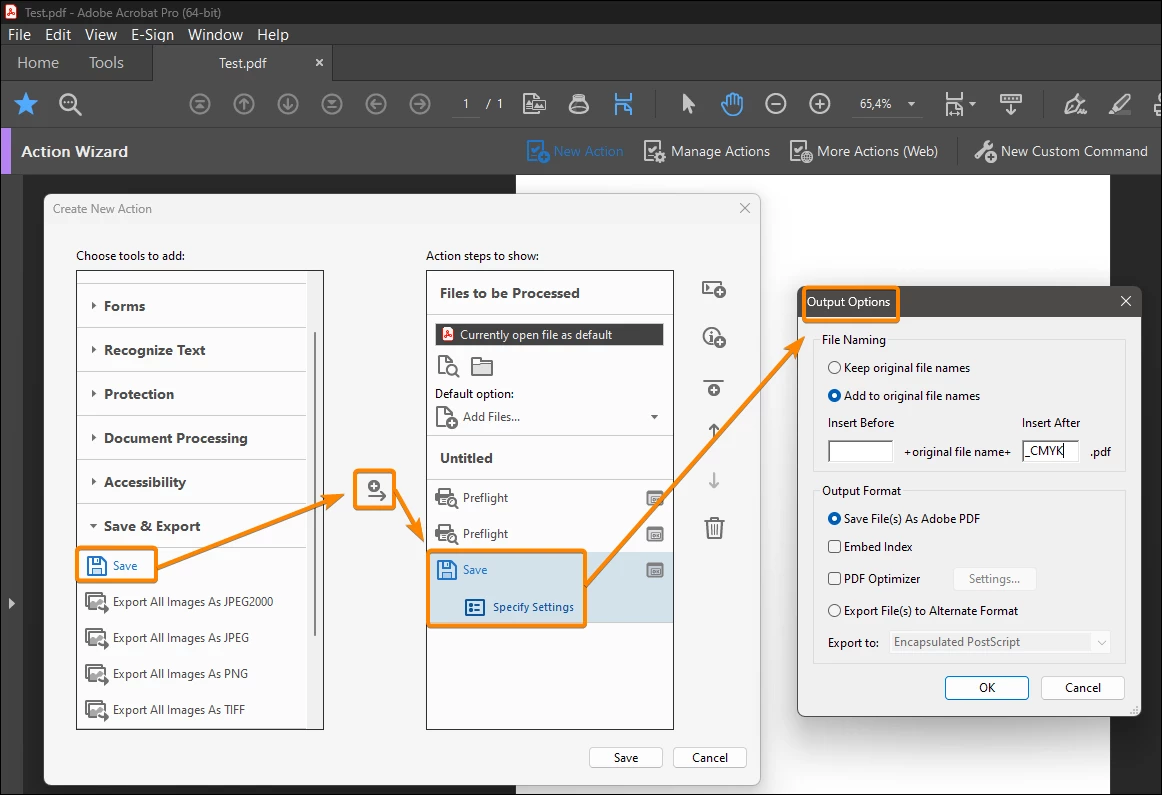Open the E-Sign menu
Image resolution: width=1162 pixels, height=795 pixels.
pos(153,35)
